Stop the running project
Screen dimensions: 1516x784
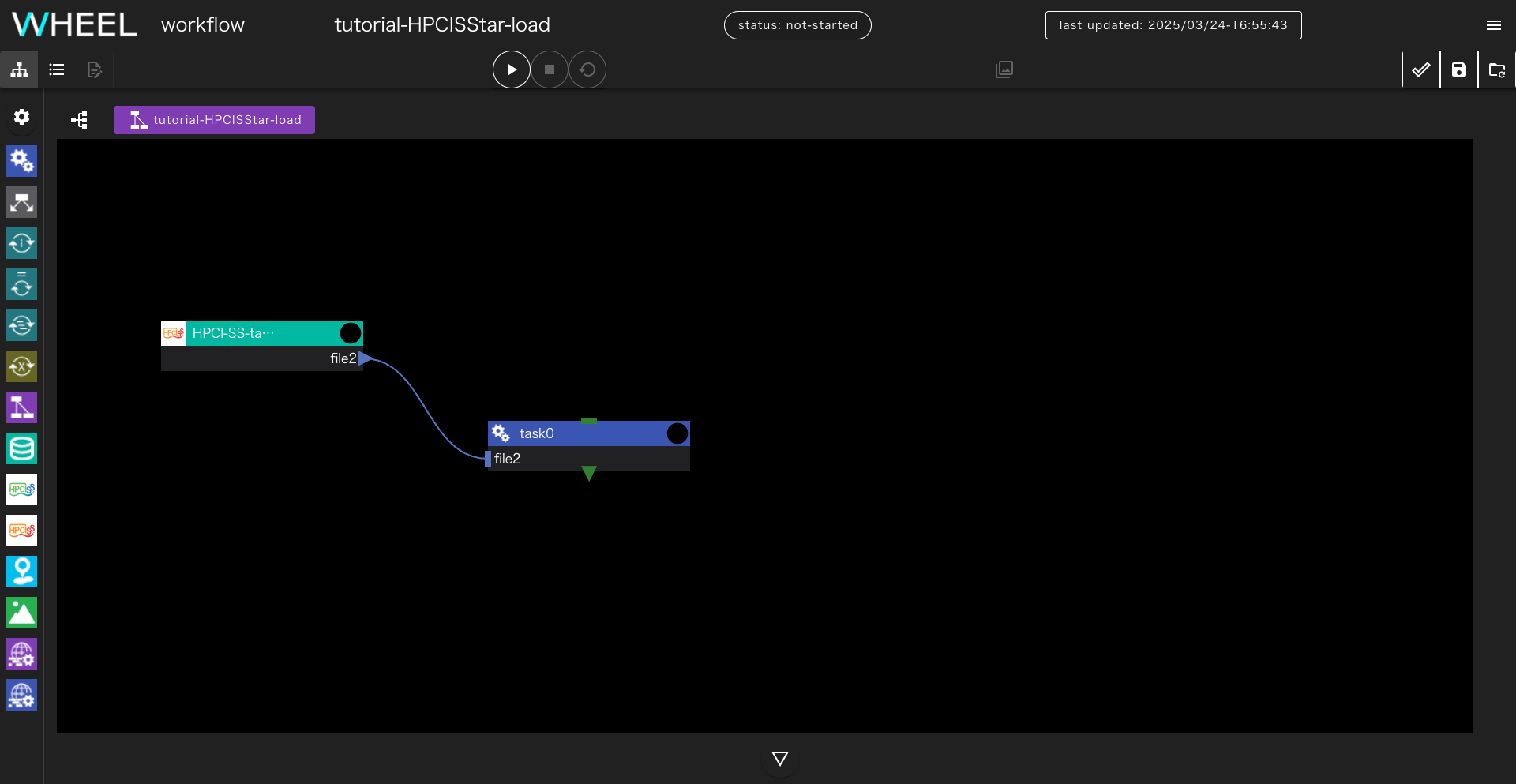pyautogui.click(x=550, y=69)
